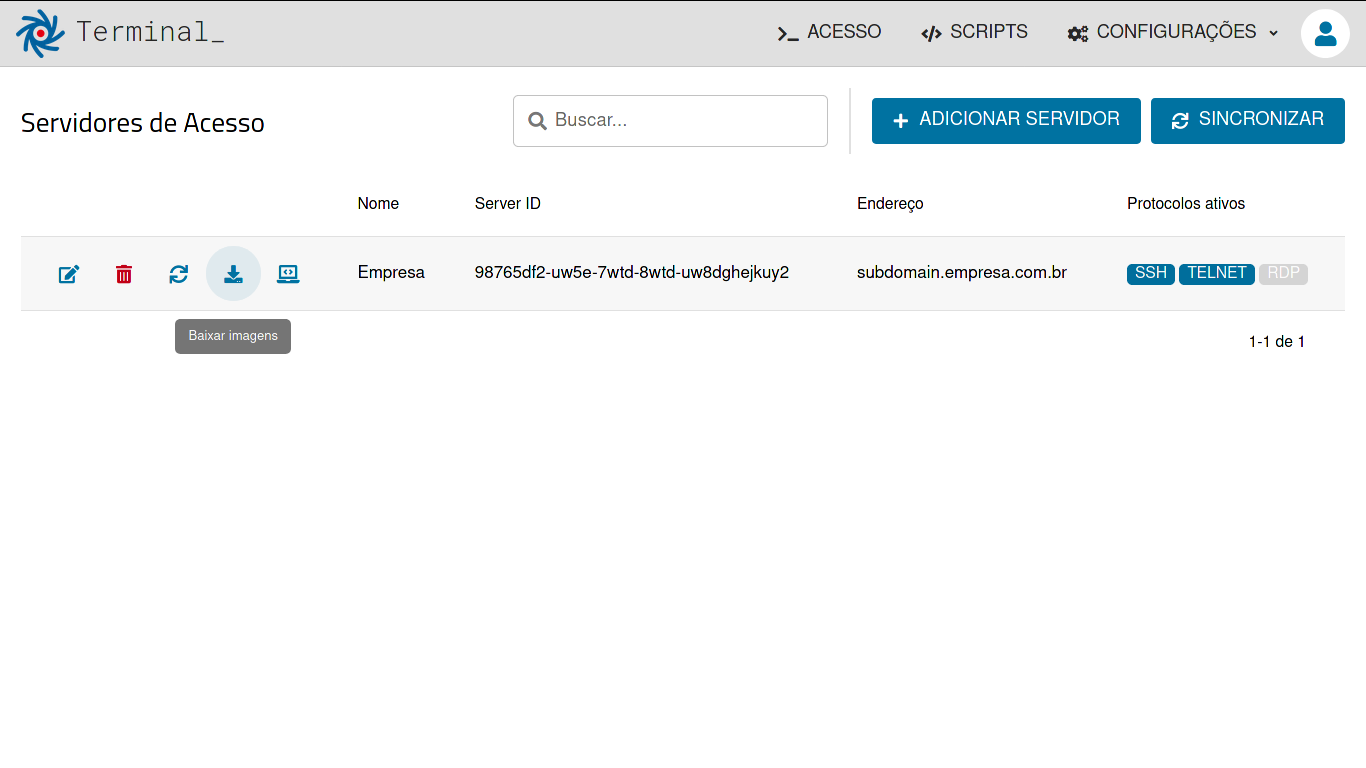The height and width of the screenshot is (768, 1366).
Task: Click the TELNET protocol badge
Action: (1217, 273)
